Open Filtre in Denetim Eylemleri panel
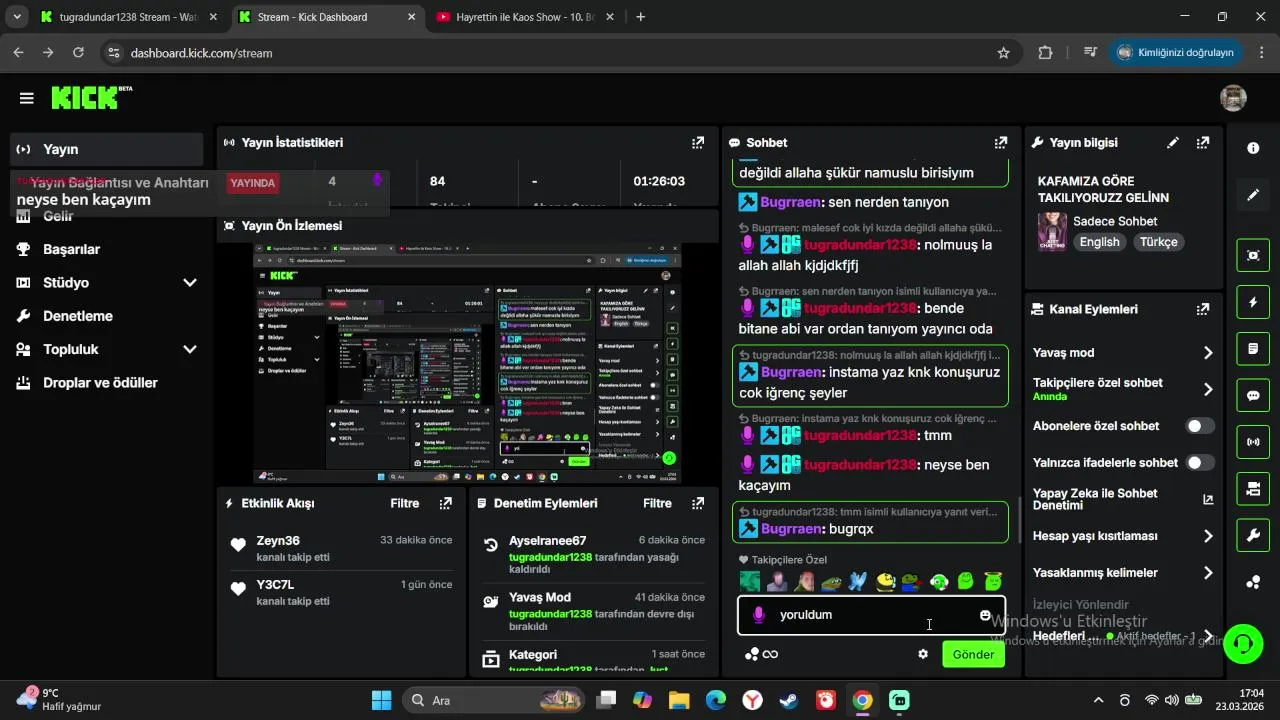This screenshot has width=1280, height=720. point(657,504)
